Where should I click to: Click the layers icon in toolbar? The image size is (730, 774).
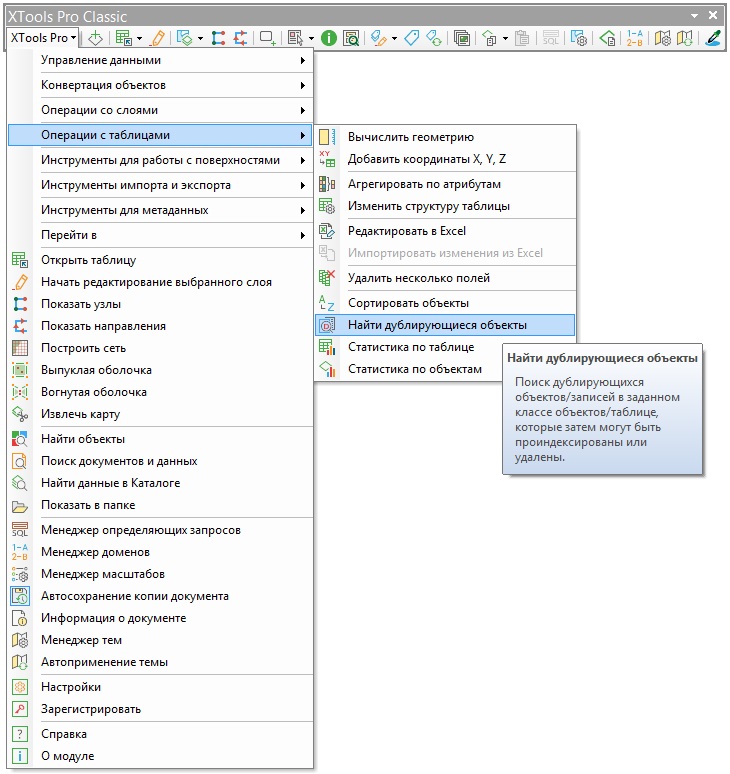tap(185, 38)
